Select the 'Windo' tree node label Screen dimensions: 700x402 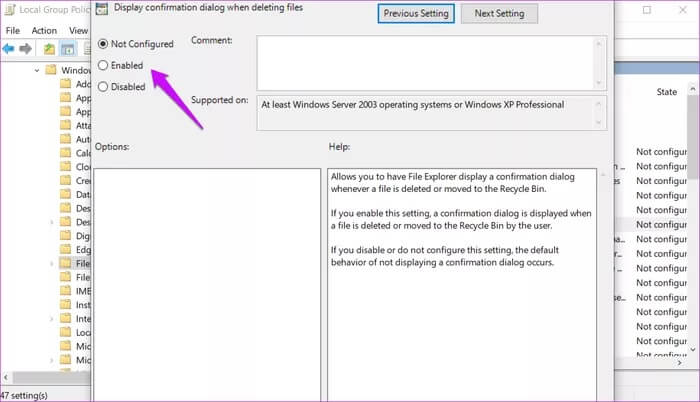(x=76, y=70)
